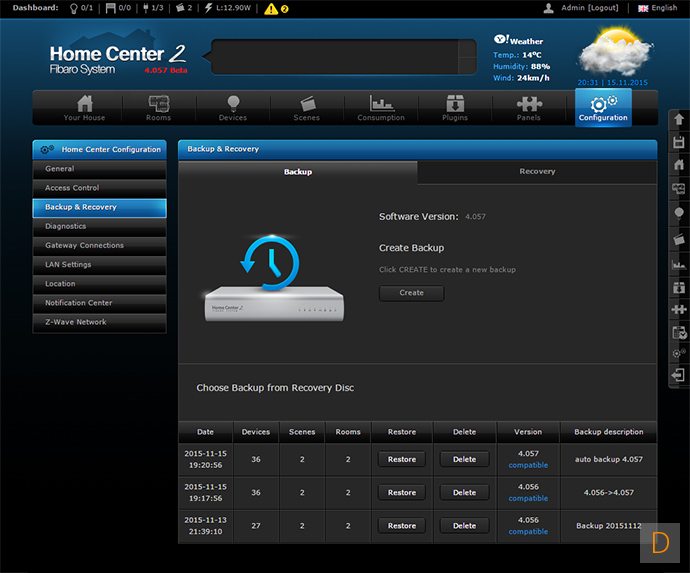Restore the 4.056->4.057 backup

point(402,493)
